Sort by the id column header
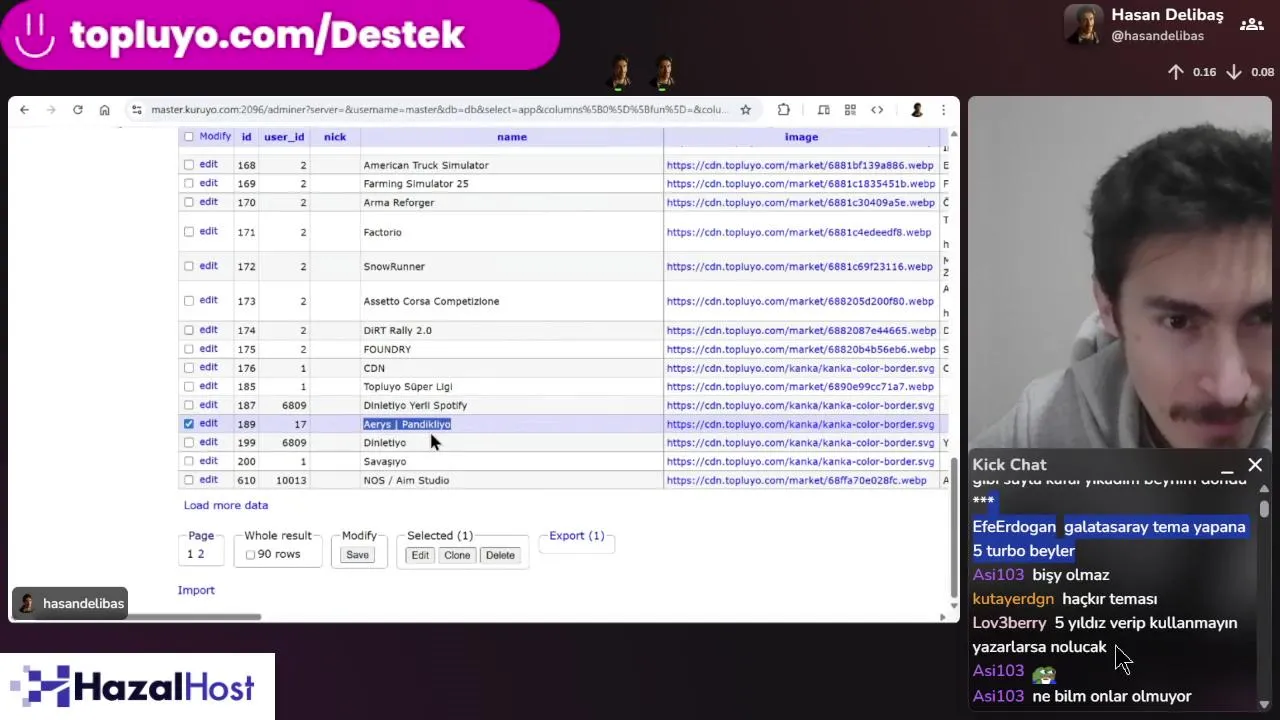This screenshot has height=720, width=1280. (246, 137)
